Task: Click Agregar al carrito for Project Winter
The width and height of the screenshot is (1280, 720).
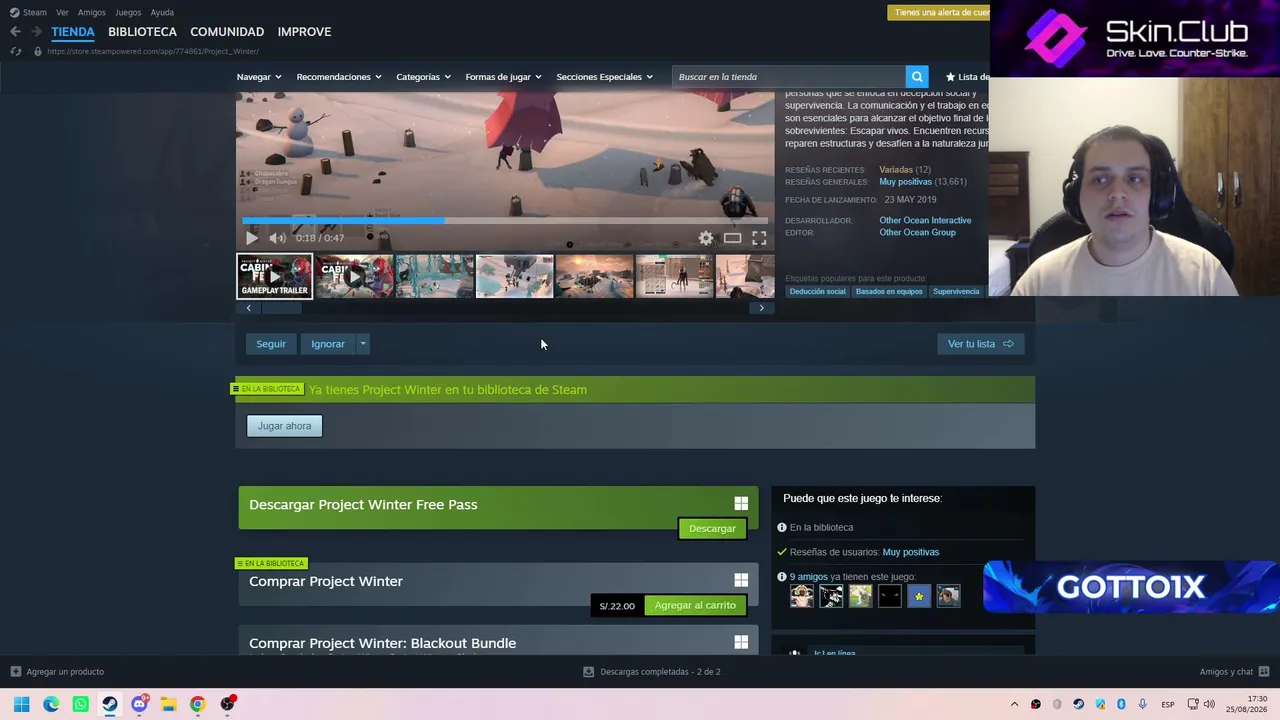Action: pyautogui.click(x=695, y=606)
